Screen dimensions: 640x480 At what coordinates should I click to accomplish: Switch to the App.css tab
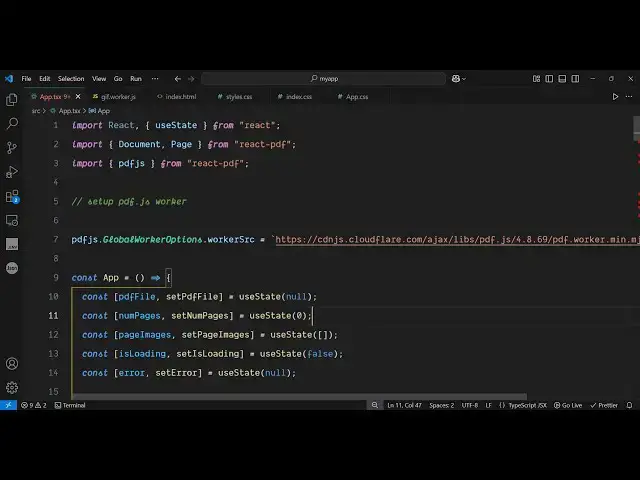pos(353,97)
